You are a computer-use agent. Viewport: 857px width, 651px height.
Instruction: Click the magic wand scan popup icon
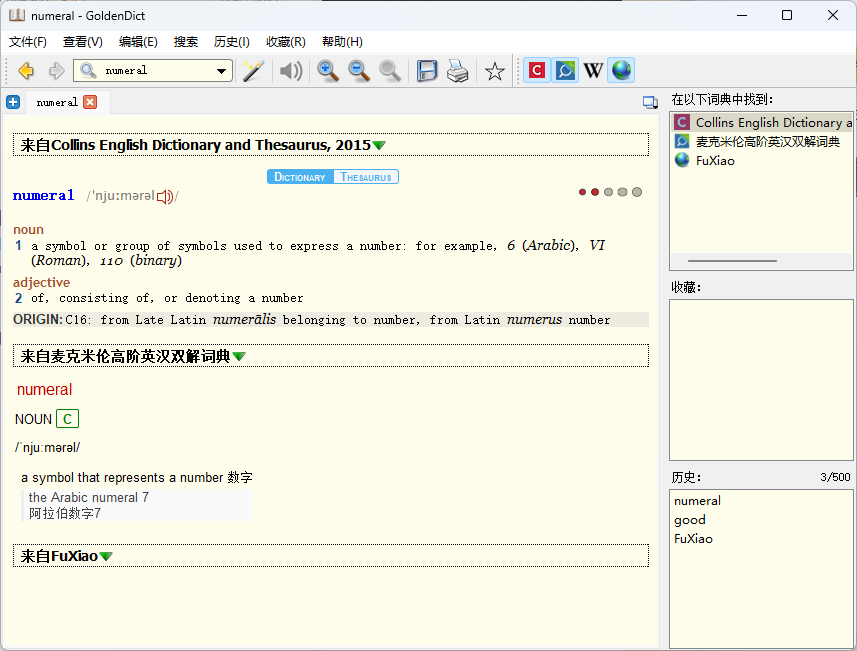coord(254,71)
